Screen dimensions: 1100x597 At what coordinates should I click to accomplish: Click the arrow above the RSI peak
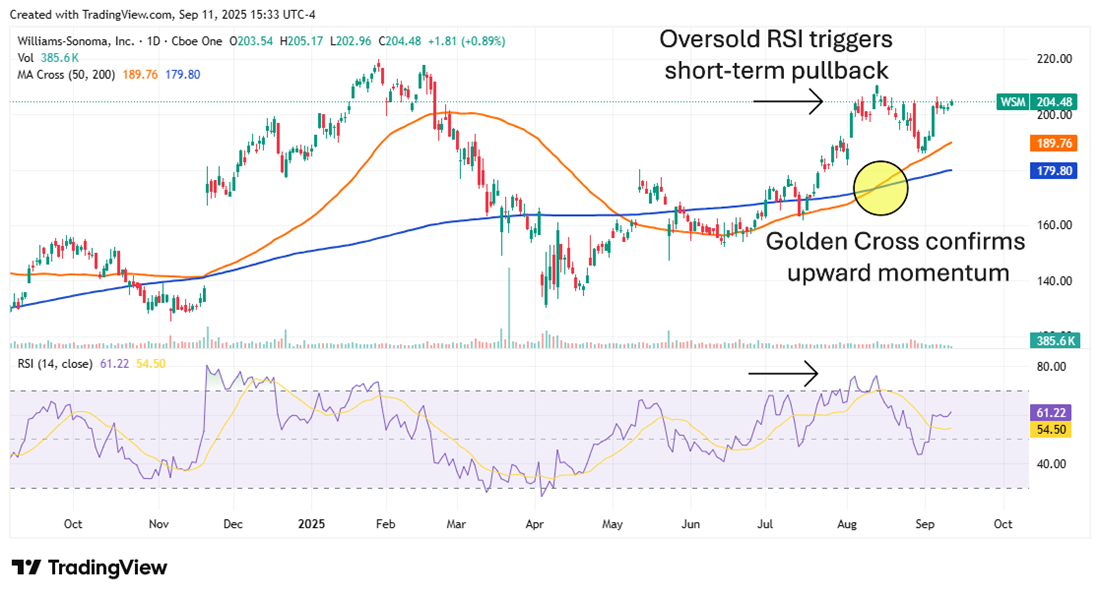point(785,372)
